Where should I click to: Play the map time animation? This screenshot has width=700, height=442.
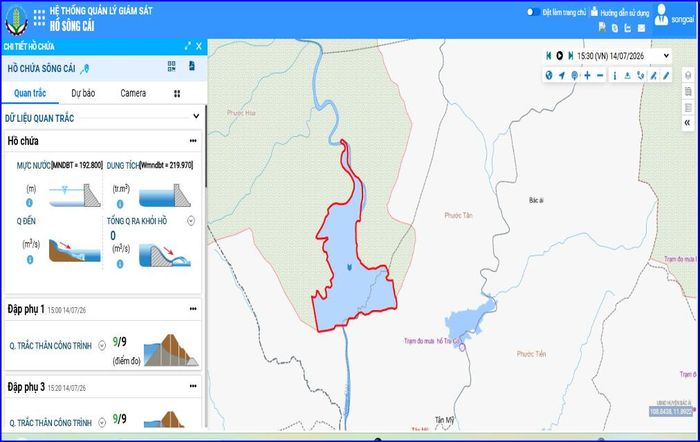click(x=559, y=55)
